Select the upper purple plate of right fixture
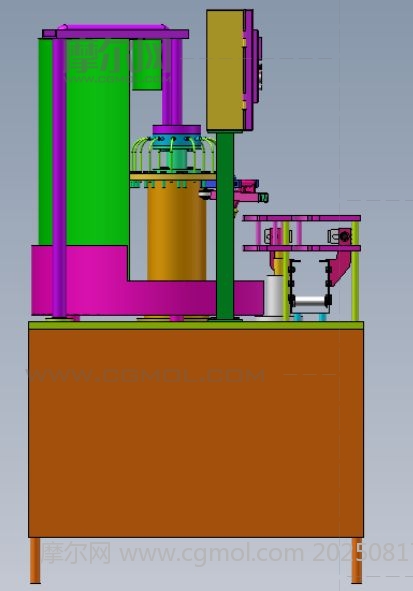The height and width of the screenshot is (591, 413). (301, 218)
